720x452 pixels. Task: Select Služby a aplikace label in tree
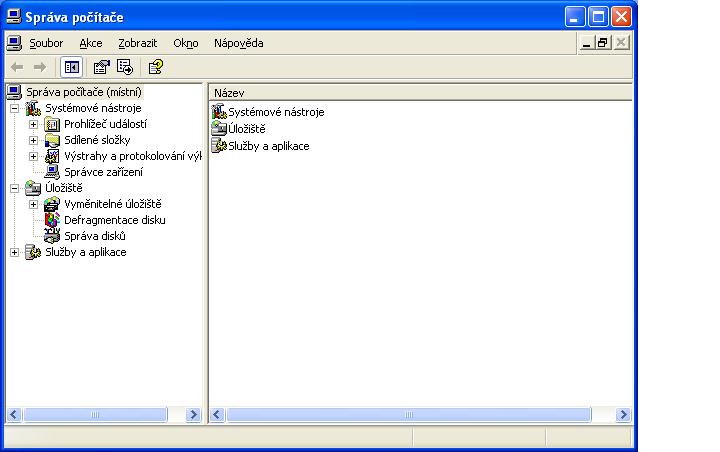pyautogui.click(x=86, y=252)
